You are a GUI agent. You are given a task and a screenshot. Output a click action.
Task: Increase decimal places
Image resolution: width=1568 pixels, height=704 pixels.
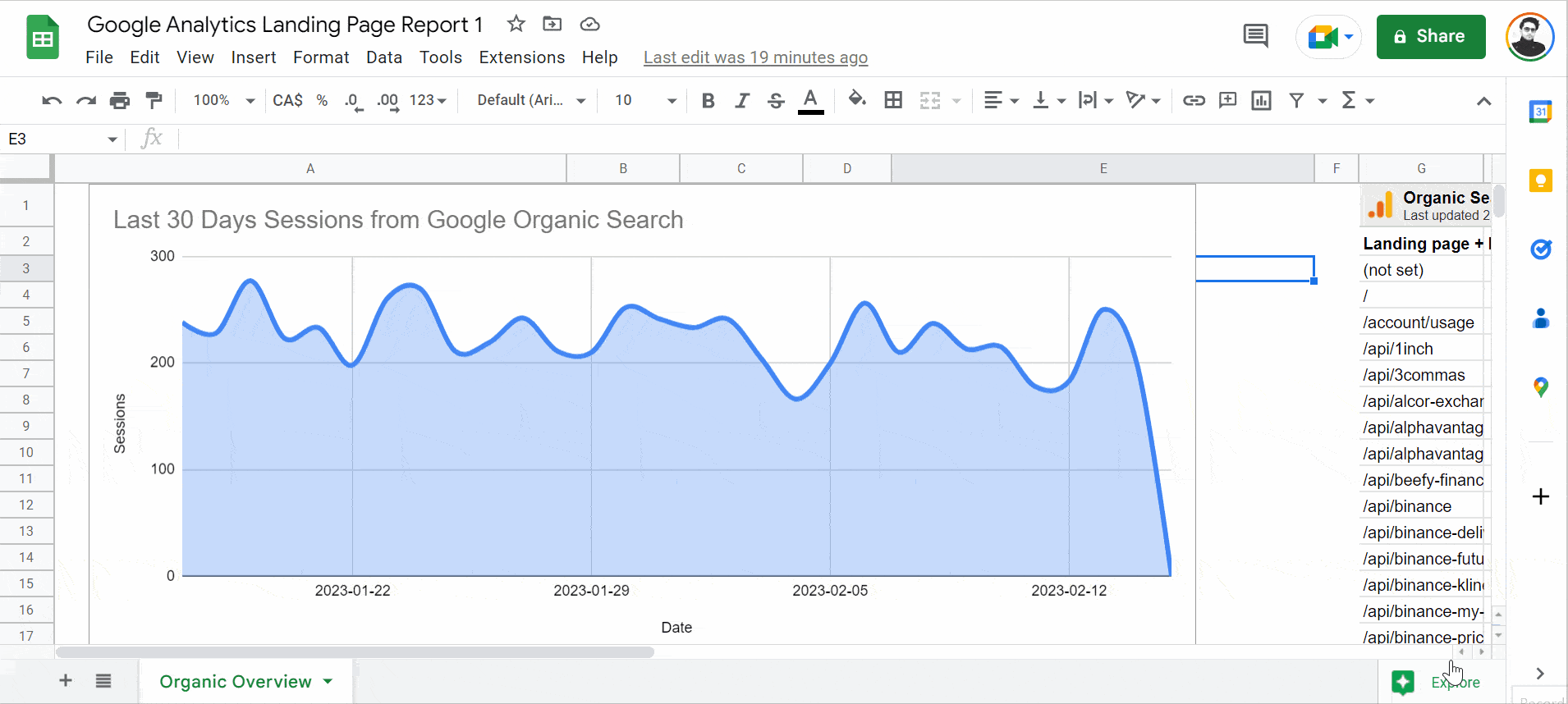(387, 101)
